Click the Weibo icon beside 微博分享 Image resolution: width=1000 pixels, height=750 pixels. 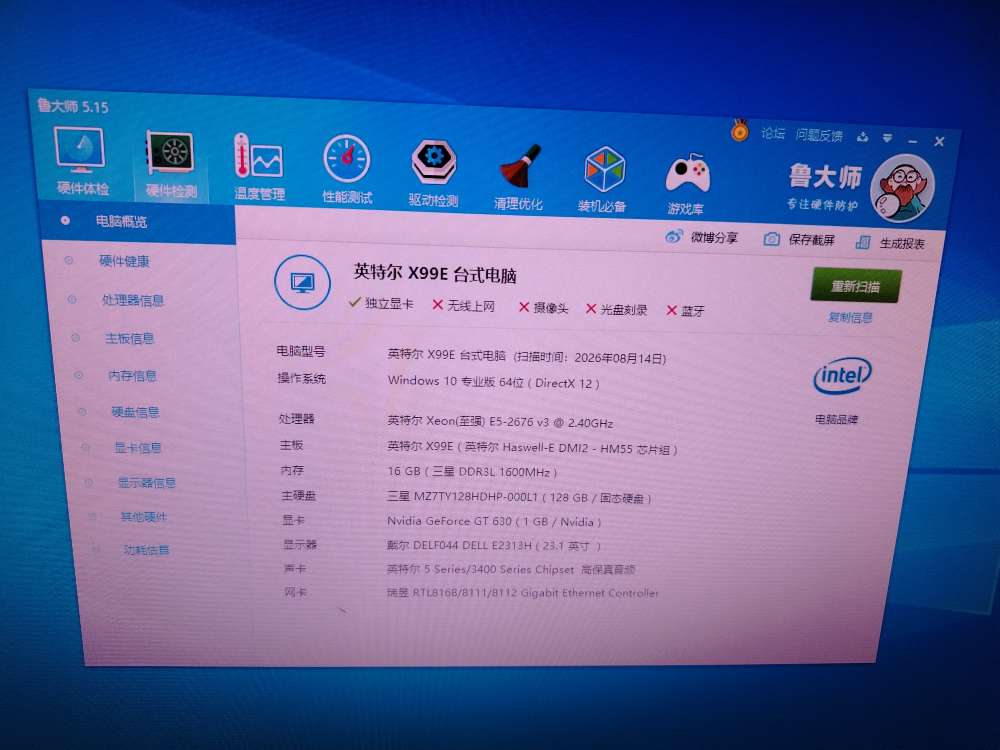tap(673, 237)
